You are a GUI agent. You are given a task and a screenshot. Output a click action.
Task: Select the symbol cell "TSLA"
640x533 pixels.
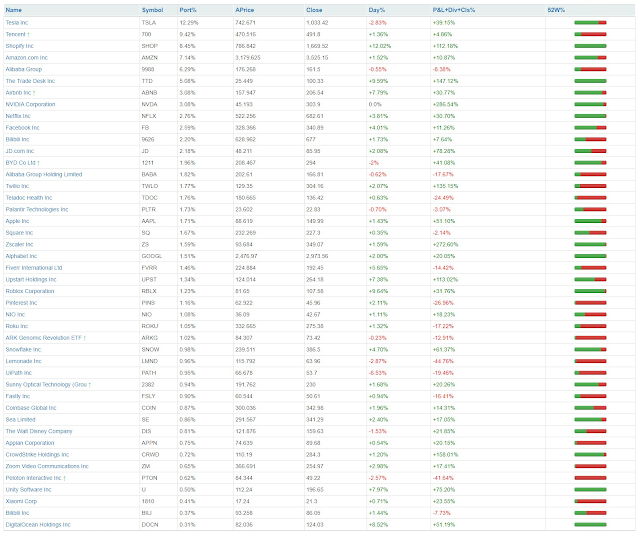pos(149,22)
